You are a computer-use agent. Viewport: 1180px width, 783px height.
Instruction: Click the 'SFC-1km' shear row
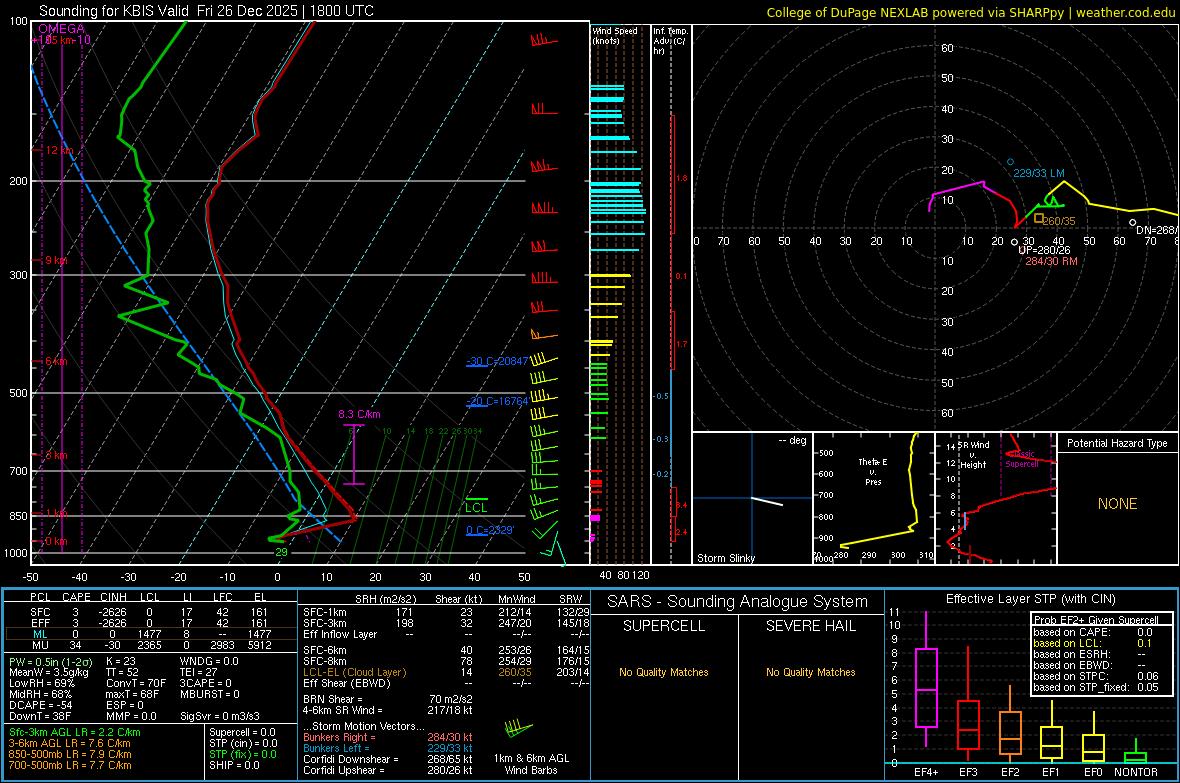coord(446,613)
